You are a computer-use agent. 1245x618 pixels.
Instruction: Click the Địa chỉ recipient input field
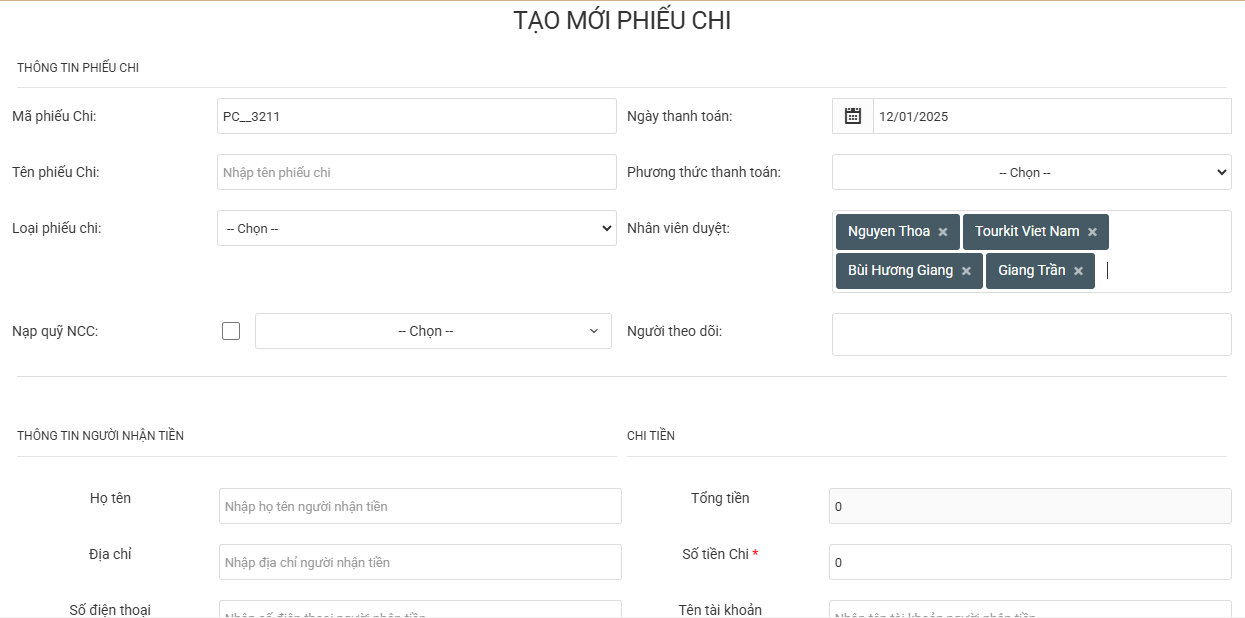click(x=420, y=562)
